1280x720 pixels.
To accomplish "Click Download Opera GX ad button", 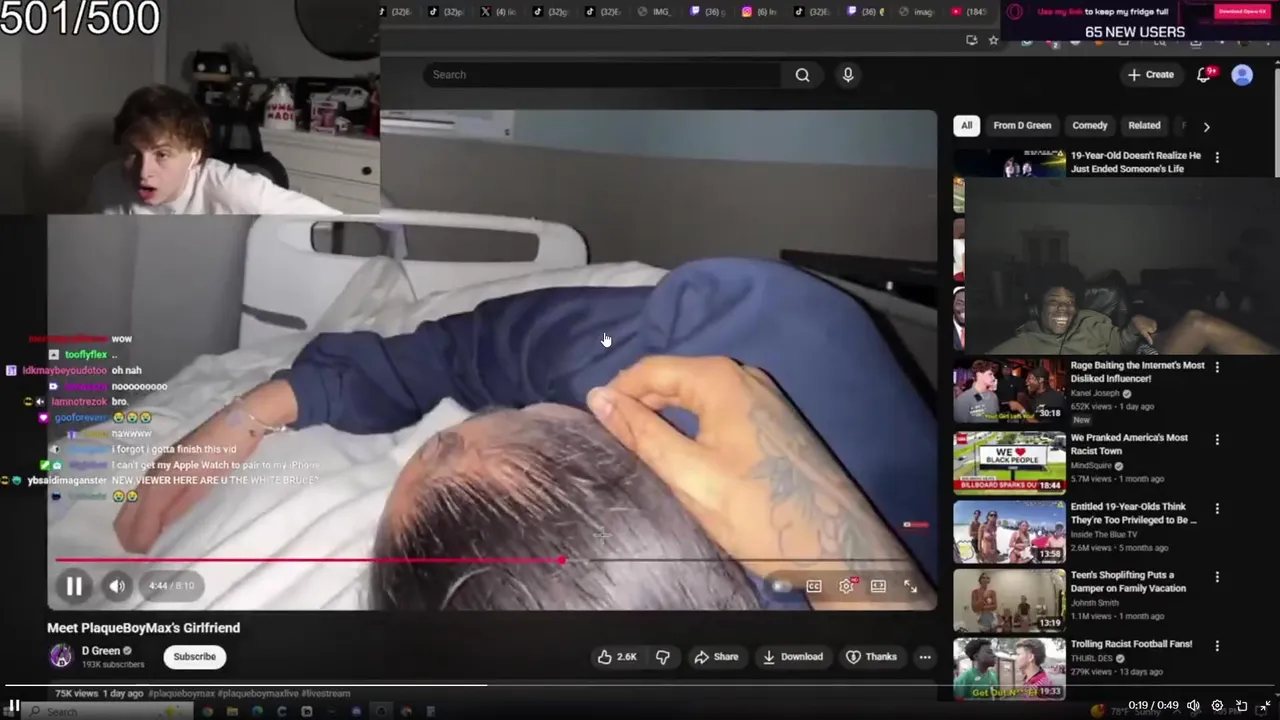I will 1241,12.
